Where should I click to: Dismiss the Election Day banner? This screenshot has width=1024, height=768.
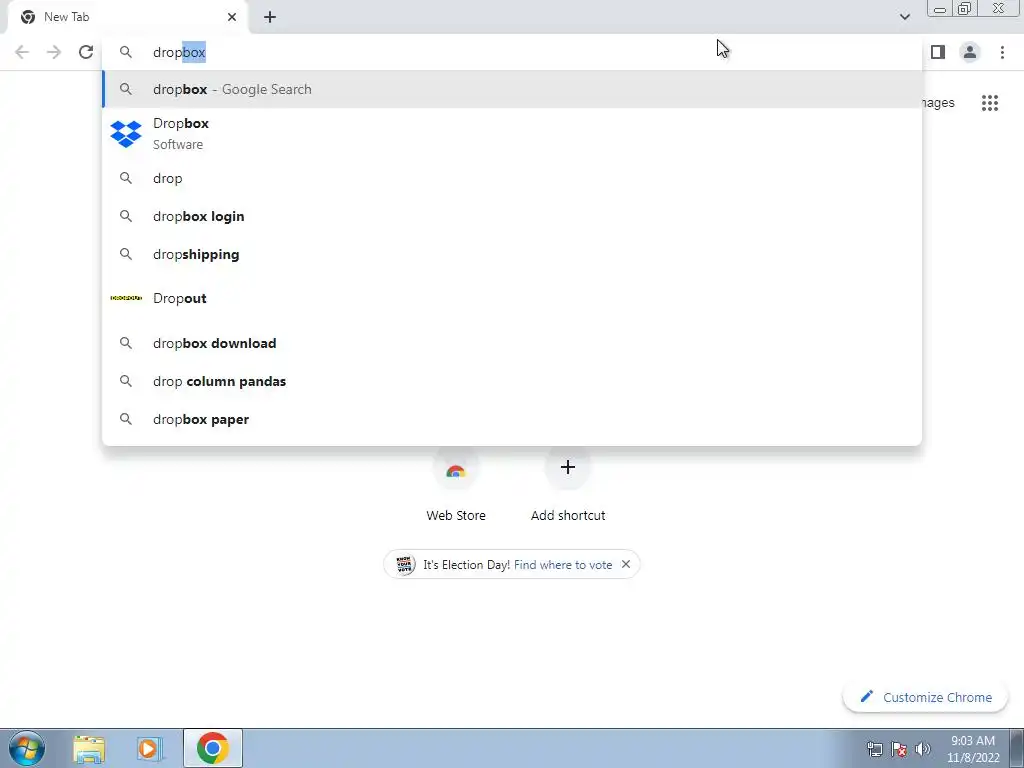pyautogui.click(x=626, y=564)
